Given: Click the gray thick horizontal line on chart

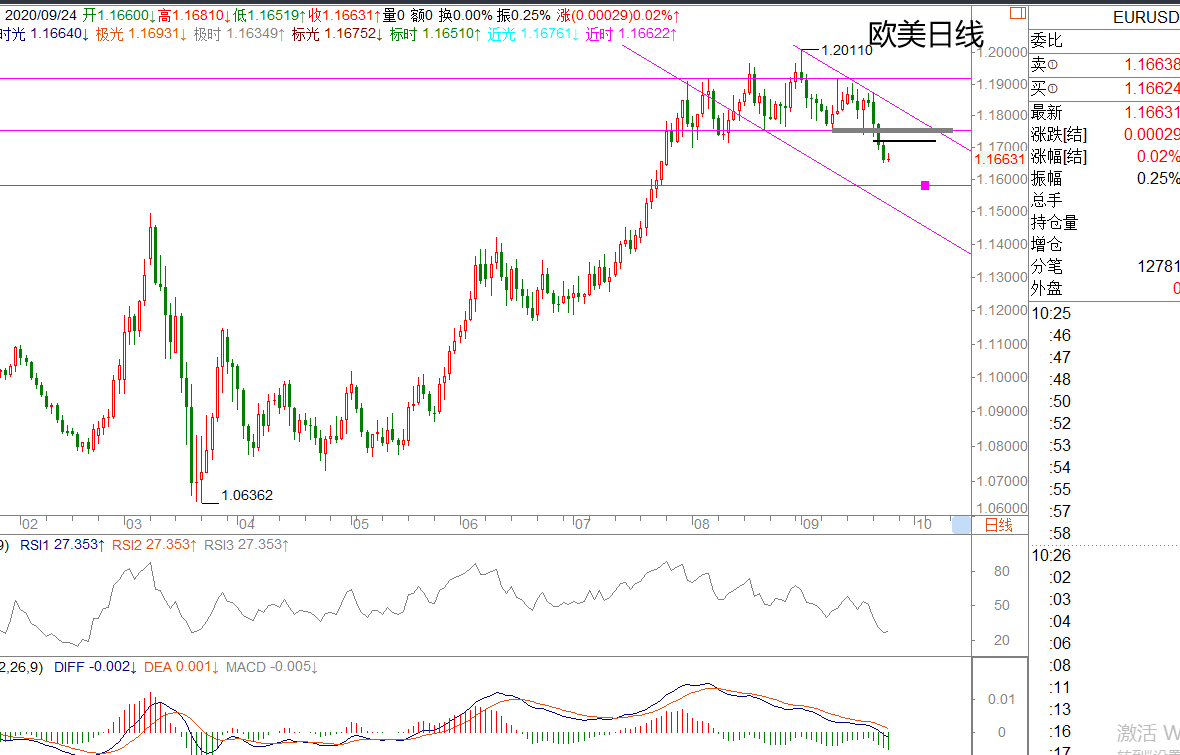Looking at the screenshot, I should point(892,130).
